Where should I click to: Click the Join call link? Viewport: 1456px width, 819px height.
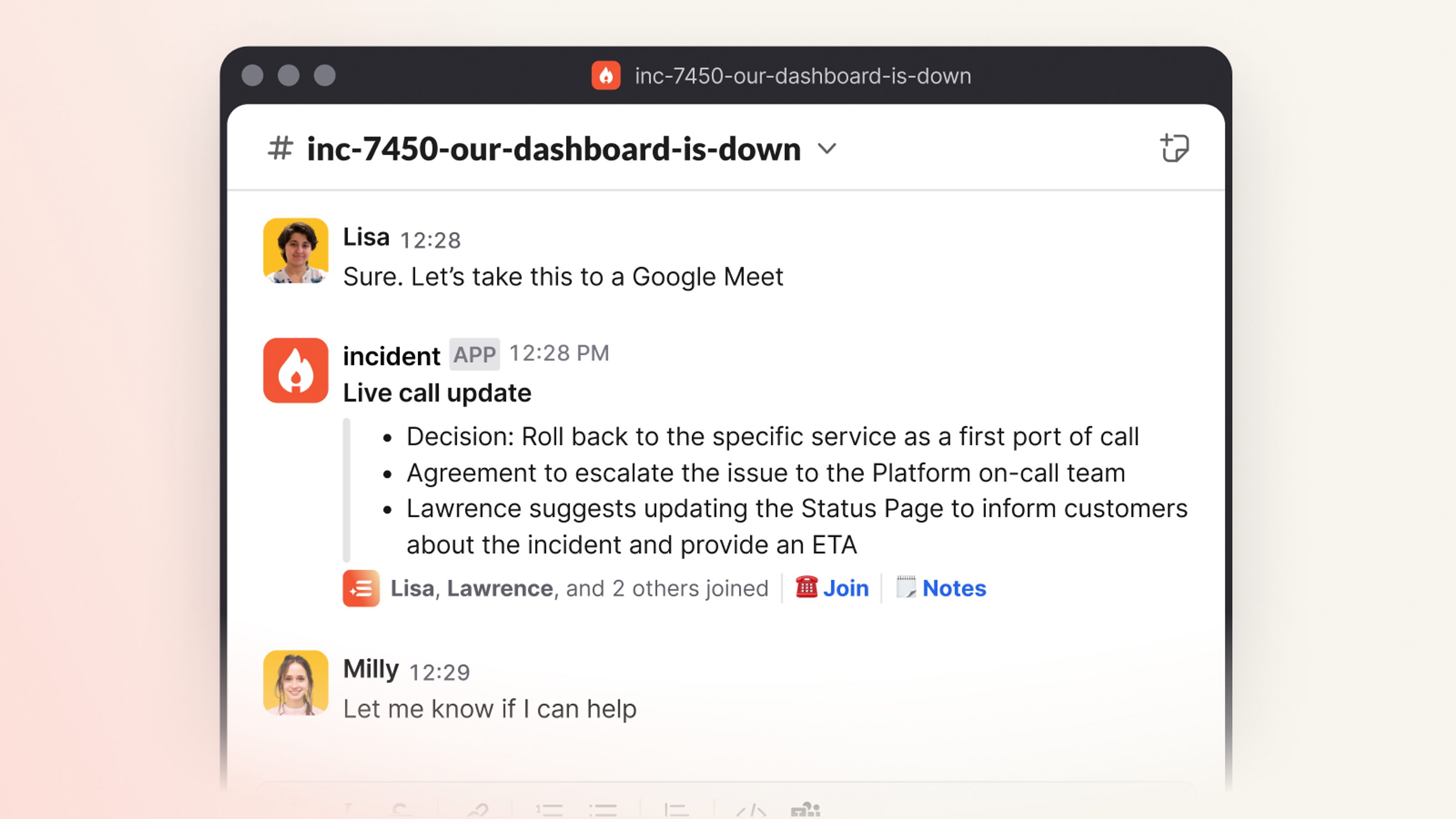(845, 588)
